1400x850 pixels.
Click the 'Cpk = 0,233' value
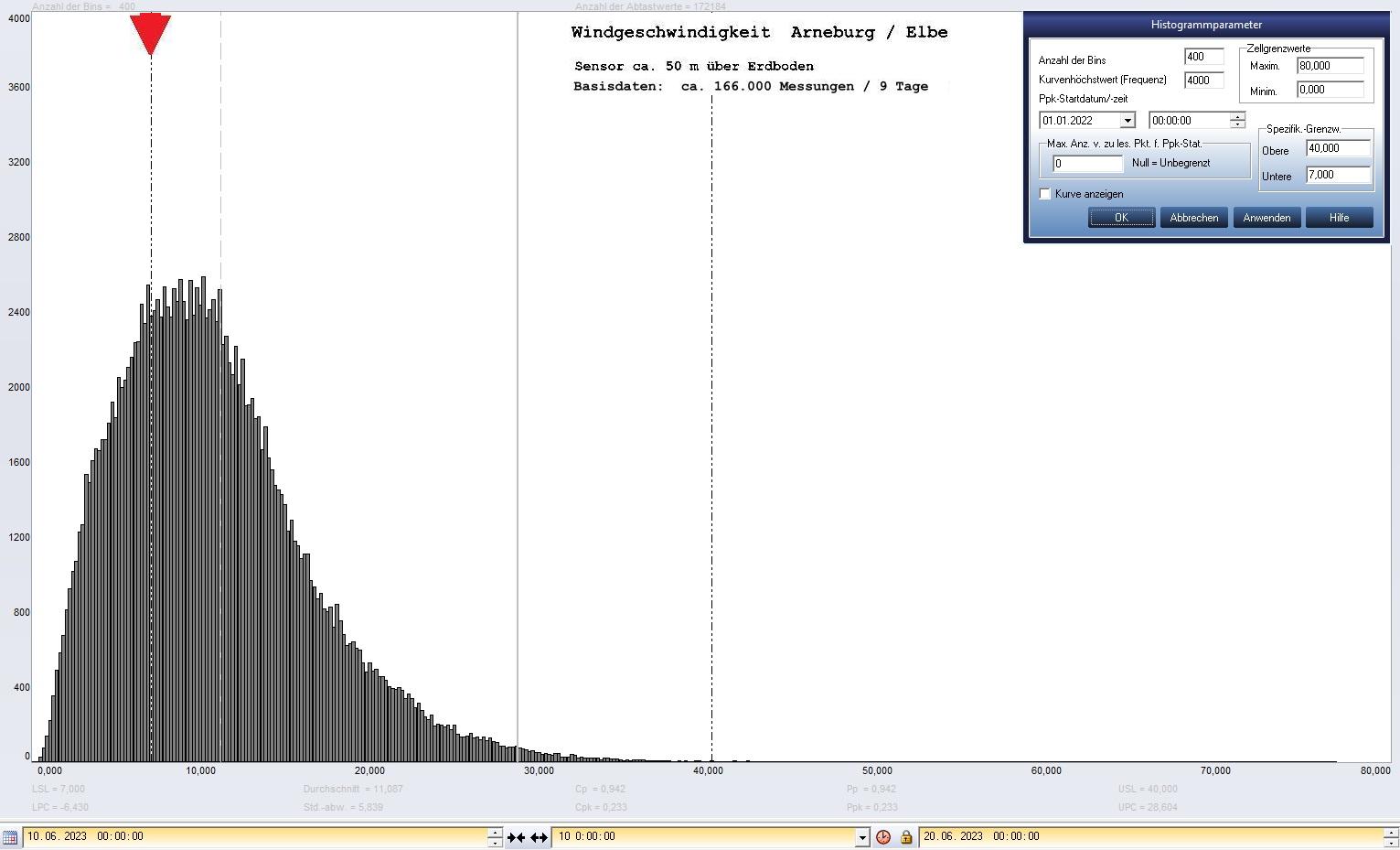pyautogui.click(x=601, y=807)
